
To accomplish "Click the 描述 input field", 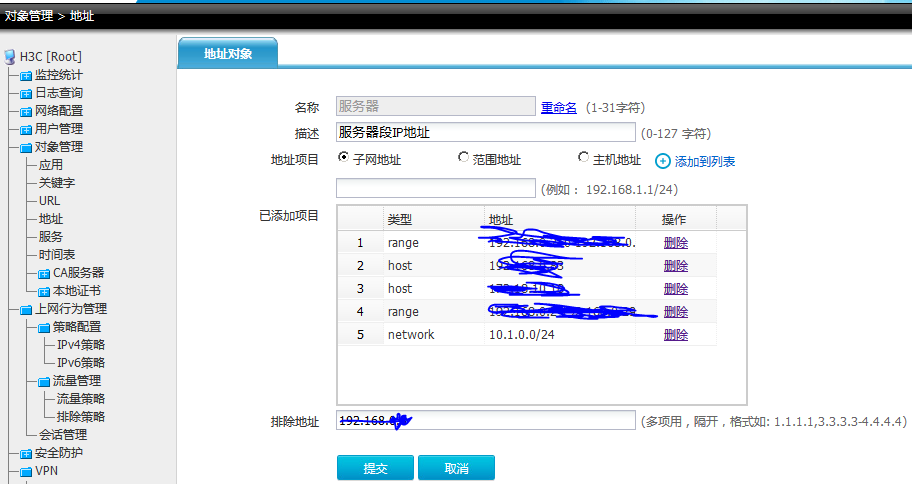I will [486, 132].
